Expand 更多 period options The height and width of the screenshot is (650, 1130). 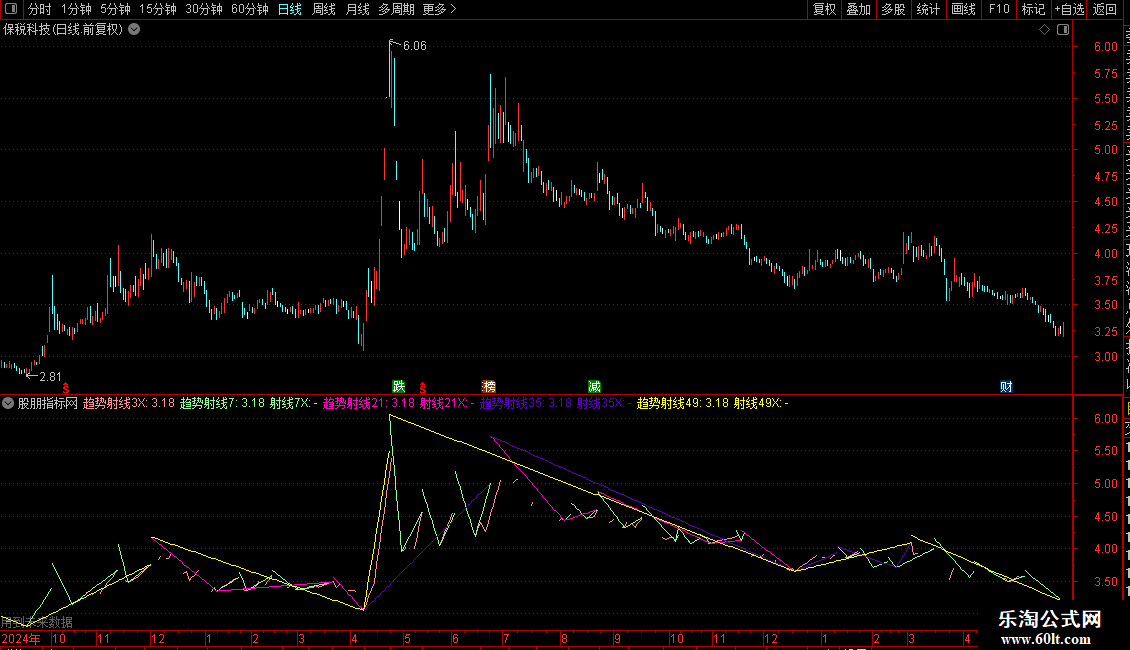(440, 9)
